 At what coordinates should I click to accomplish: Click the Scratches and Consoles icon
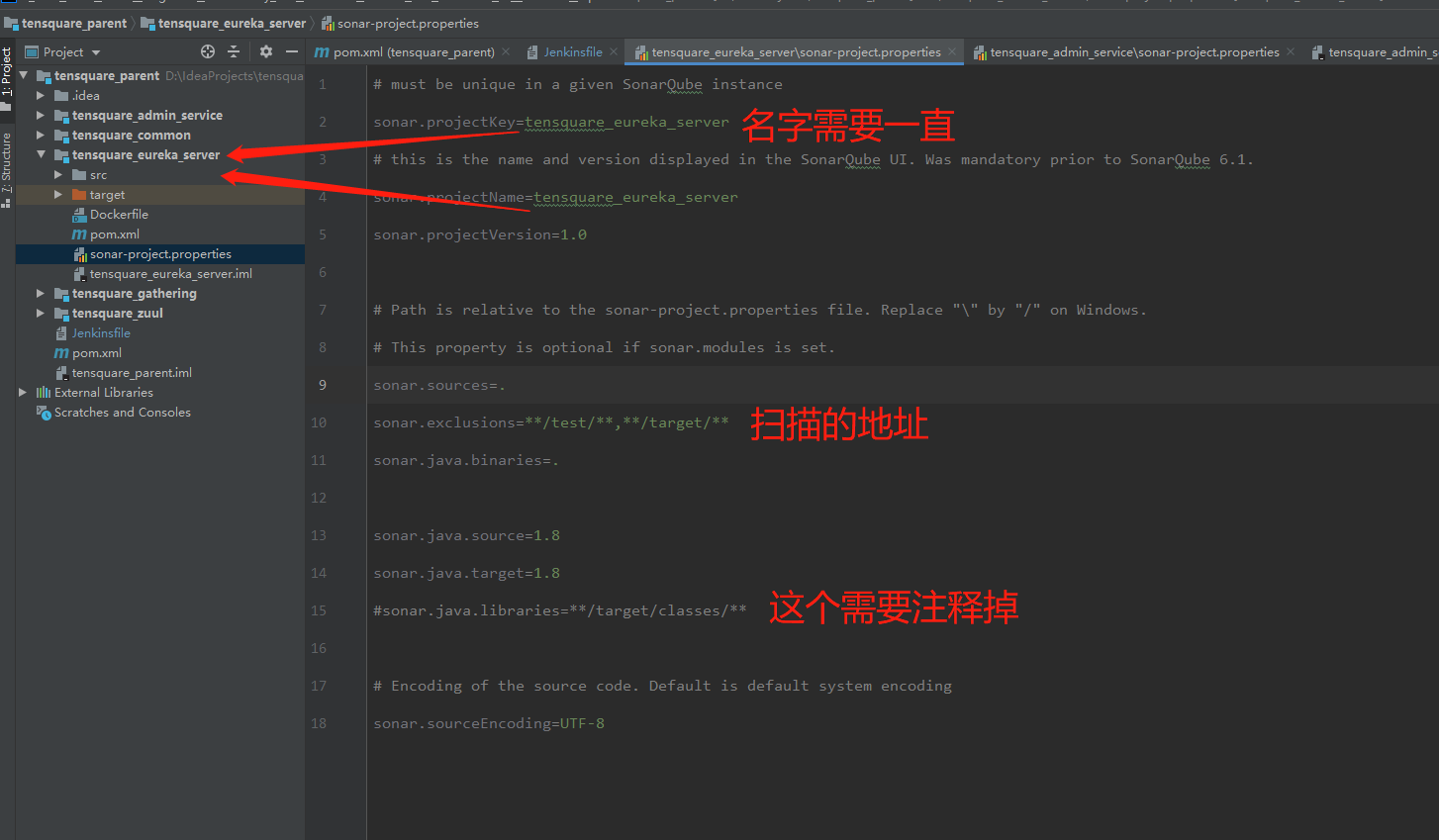coord(44,413)
